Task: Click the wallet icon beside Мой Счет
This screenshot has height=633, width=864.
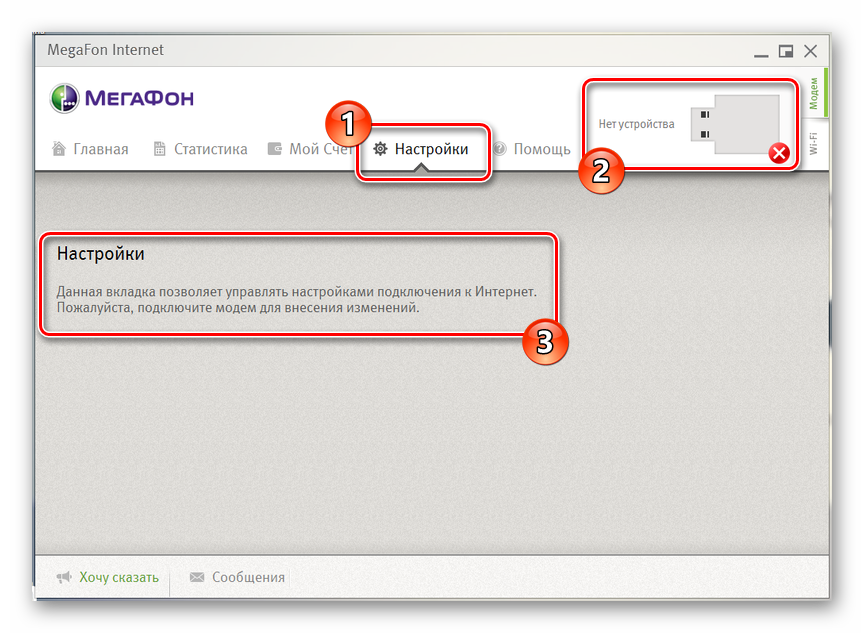Action: 274,149
